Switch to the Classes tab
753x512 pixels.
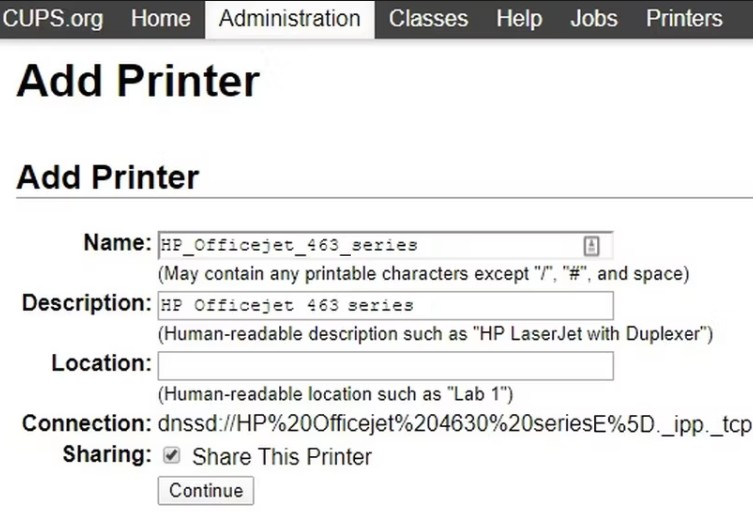428,19
